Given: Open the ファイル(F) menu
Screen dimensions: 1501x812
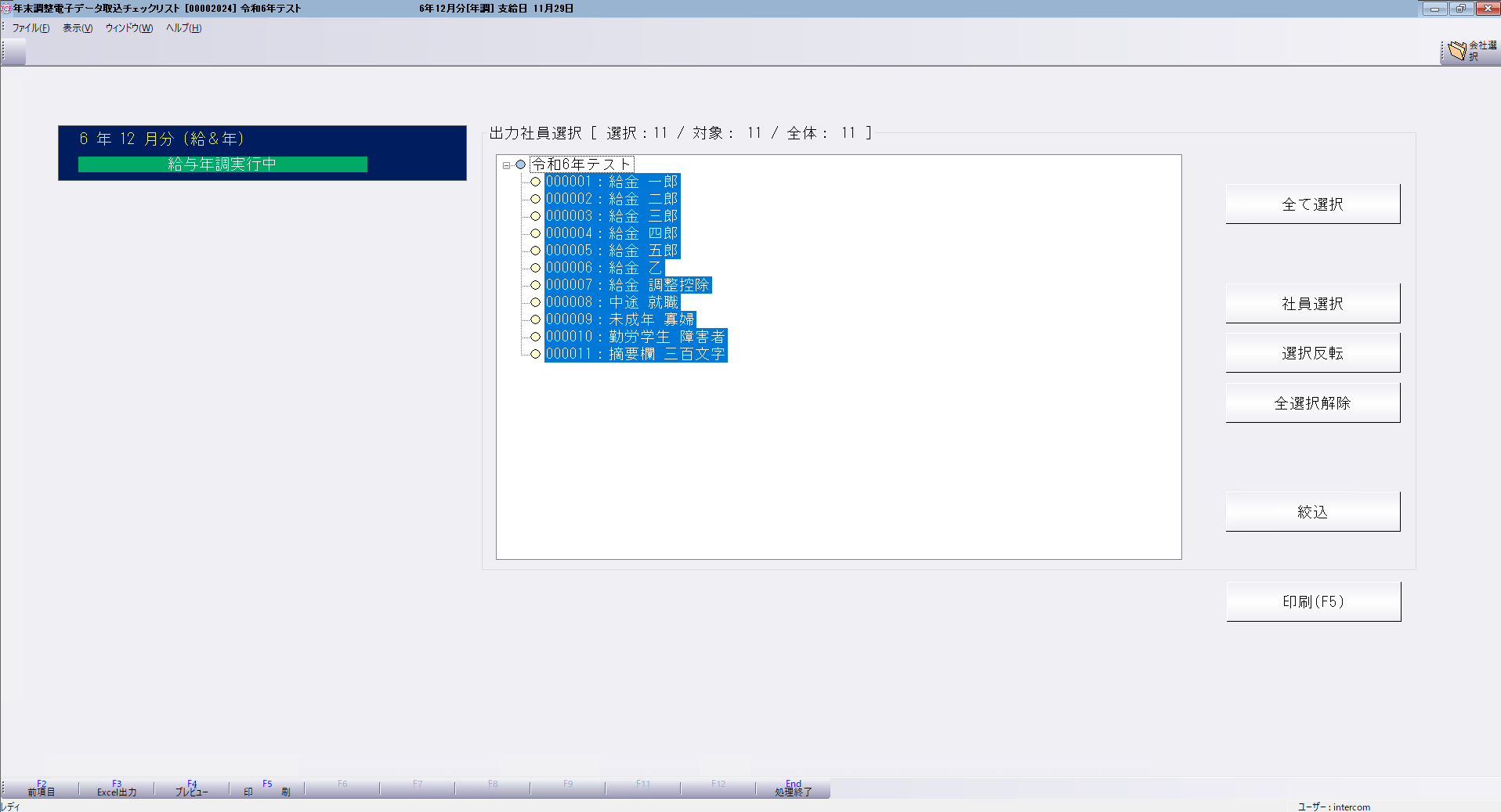Looking at the screenshot, I should 31,28.
